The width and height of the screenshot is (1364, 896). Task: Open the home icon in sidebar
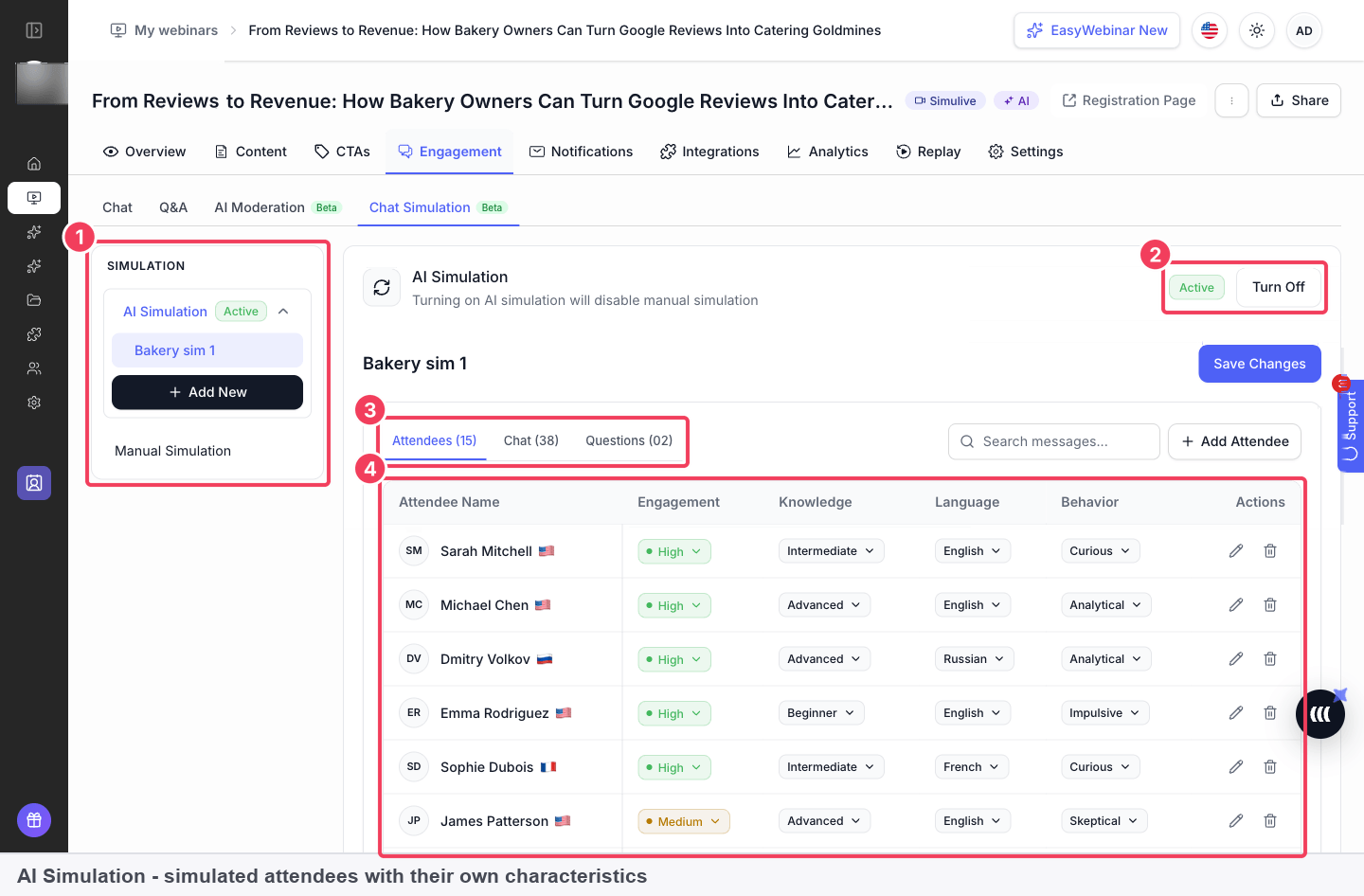tap(34, 164)
